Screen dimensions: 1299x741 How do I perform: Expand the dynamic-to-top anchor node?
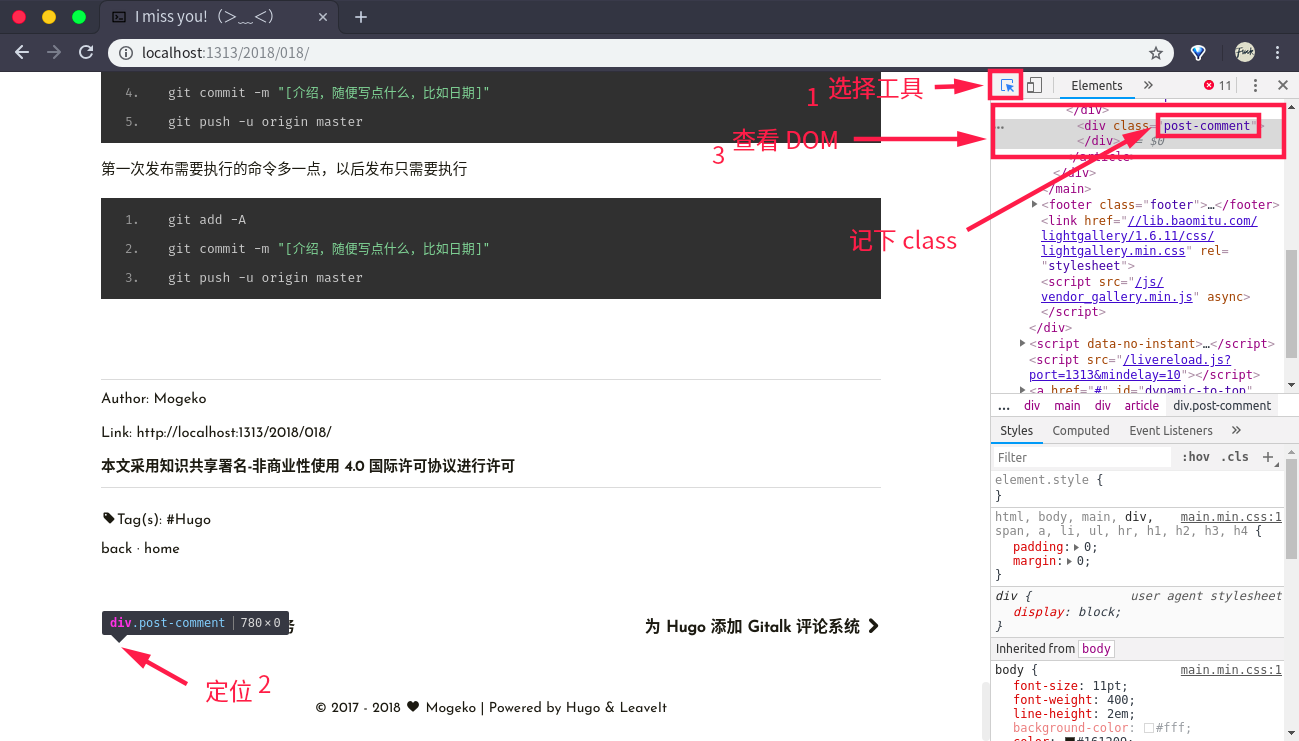1023,390
